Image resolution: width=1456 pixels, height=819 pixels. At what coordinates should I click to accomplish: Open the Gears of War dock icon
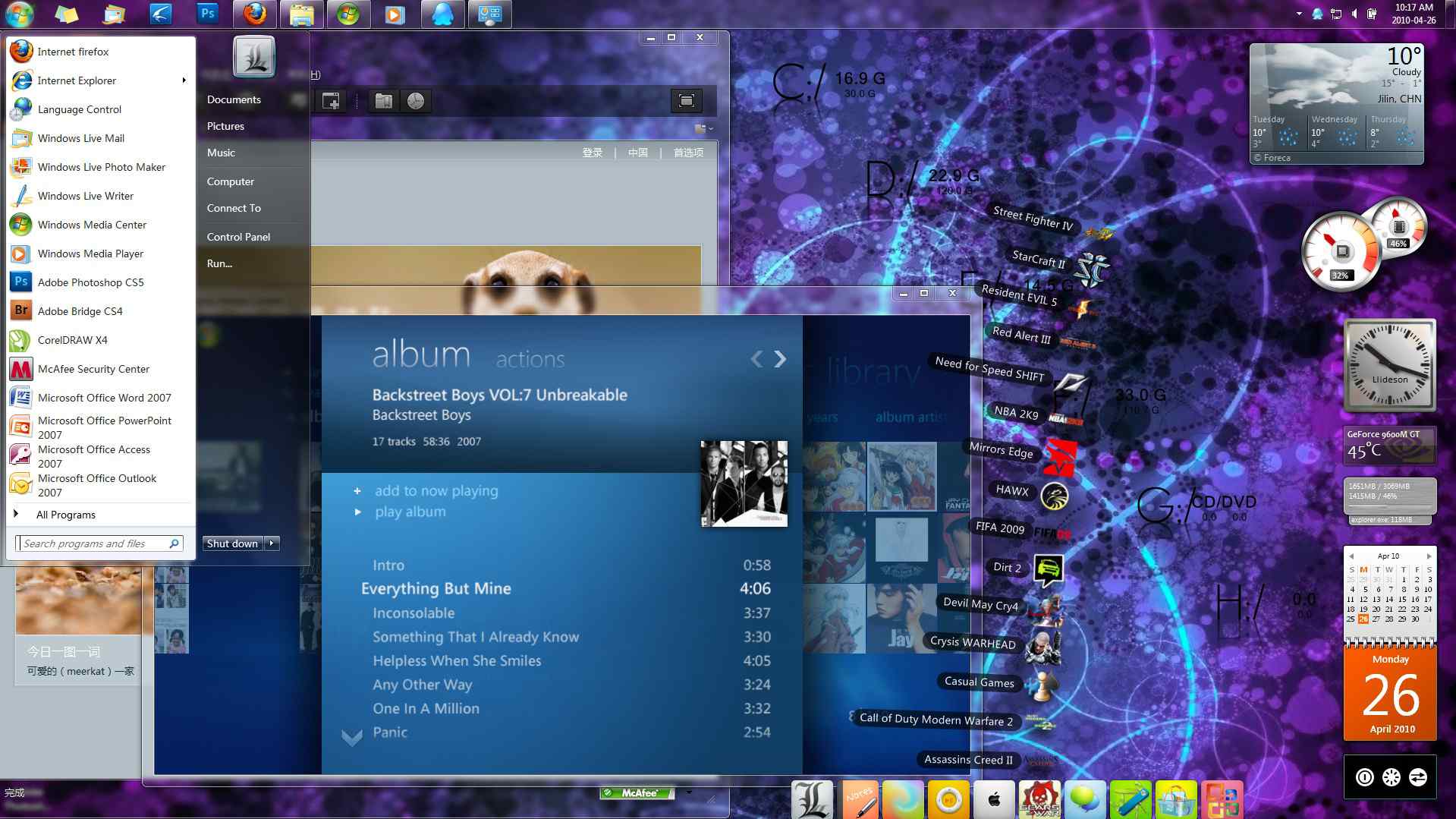pyautogui.click(x=1039, y=799)
